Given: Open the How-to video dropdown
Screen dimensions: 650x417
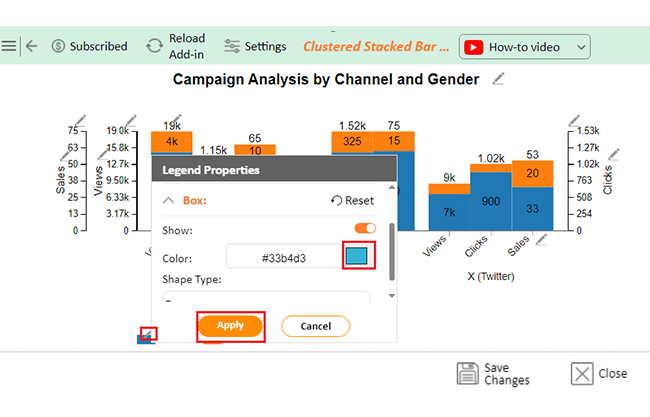Looking at the screenshot, I should (x=524, y=47).
